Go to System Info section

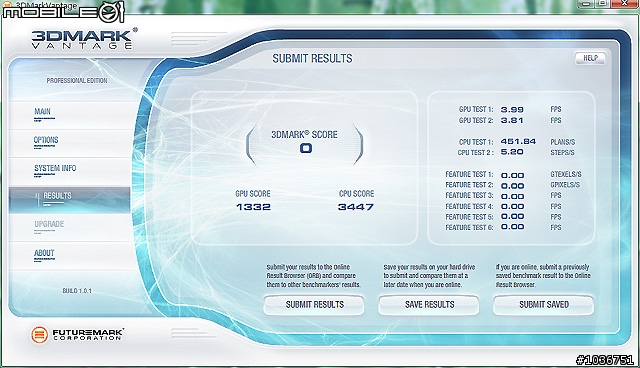(x=55, y=168)
